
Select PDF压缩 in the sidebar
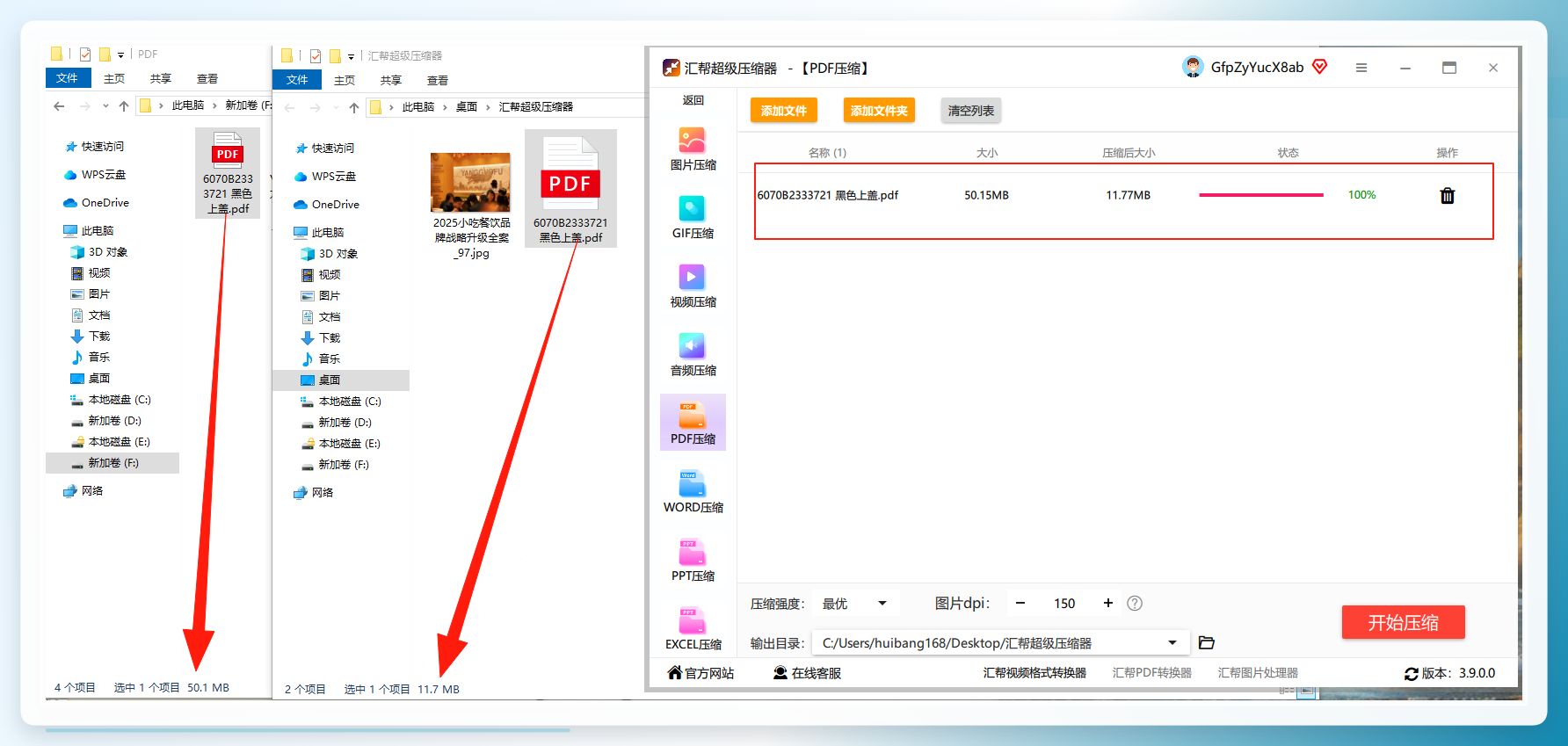693,423
